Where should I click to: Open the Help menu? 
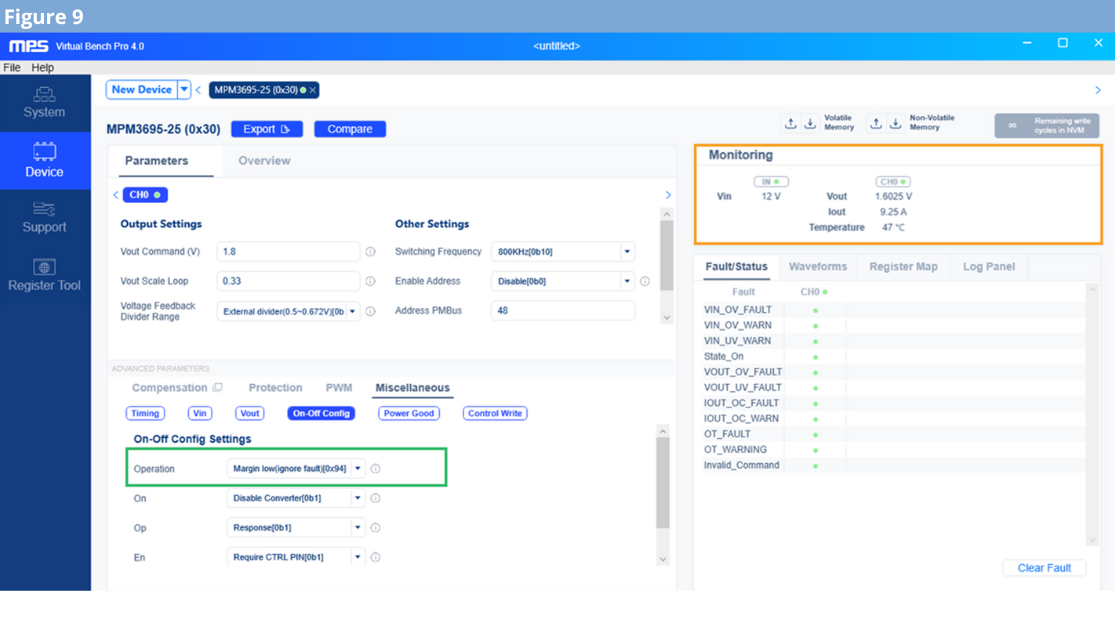[43, 68]
